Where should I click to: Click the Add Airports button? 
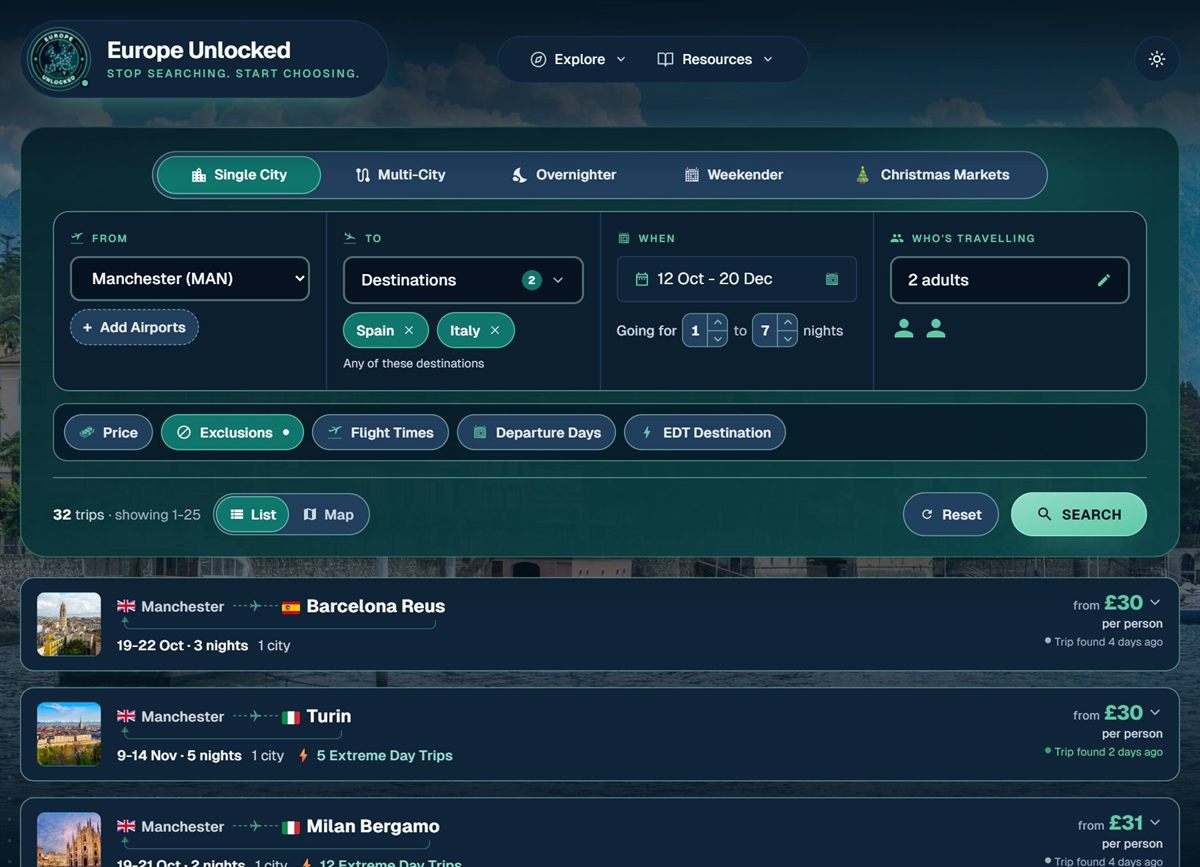pos(134,327)
